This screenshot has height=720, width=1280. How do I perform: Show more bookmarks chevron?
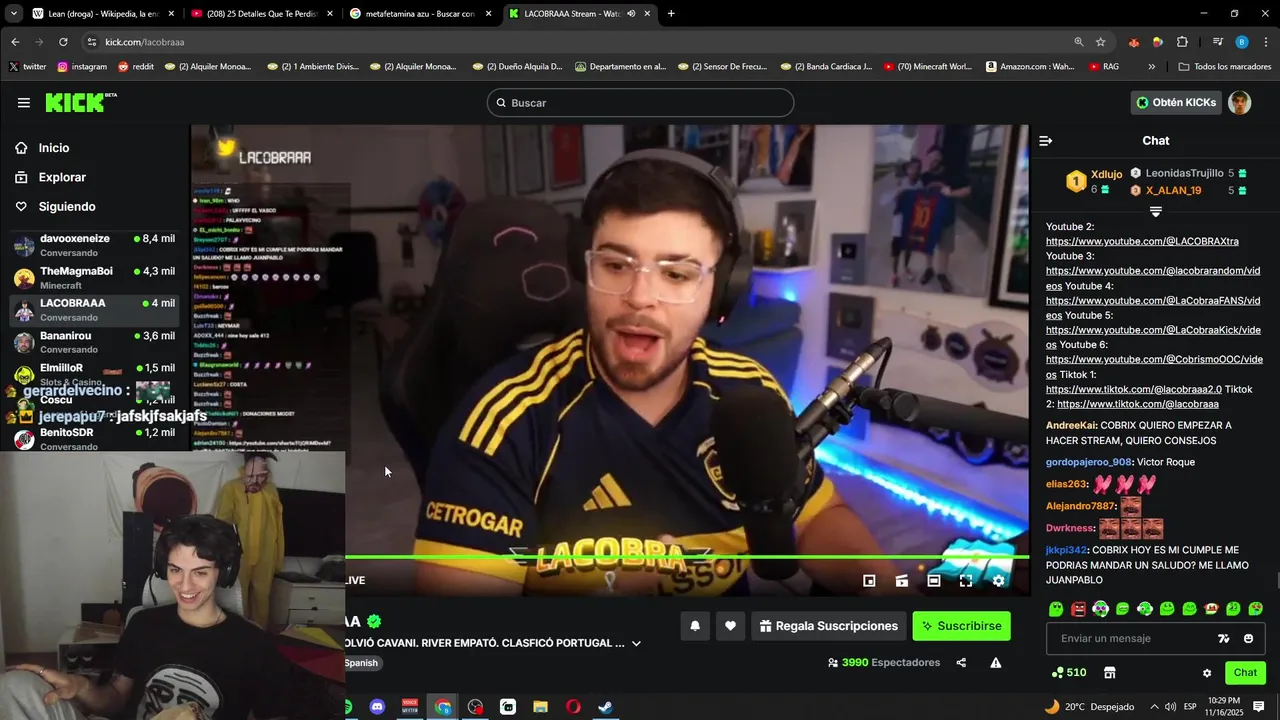pyautogui.click(x=1151, y=67)
